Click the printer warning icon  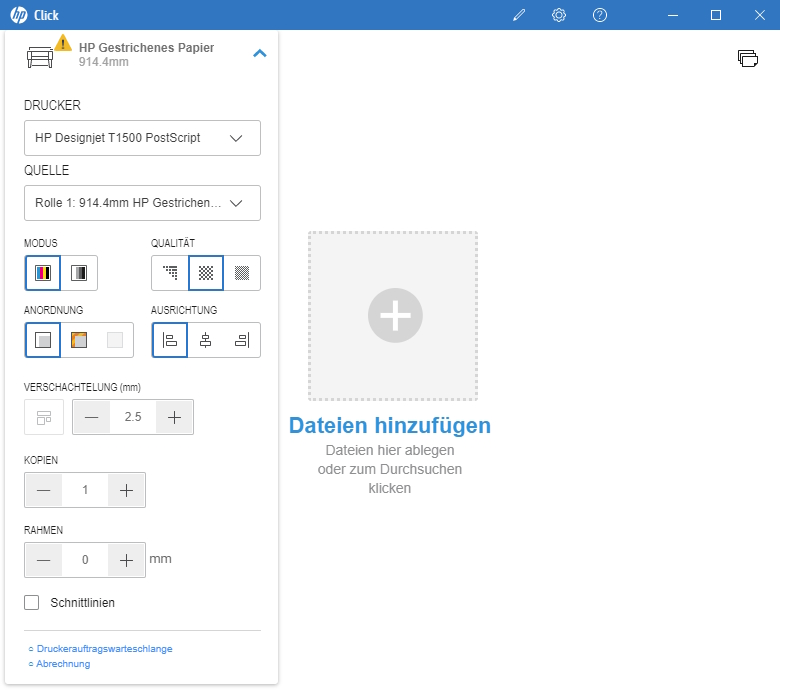click(x=63, y=43)
